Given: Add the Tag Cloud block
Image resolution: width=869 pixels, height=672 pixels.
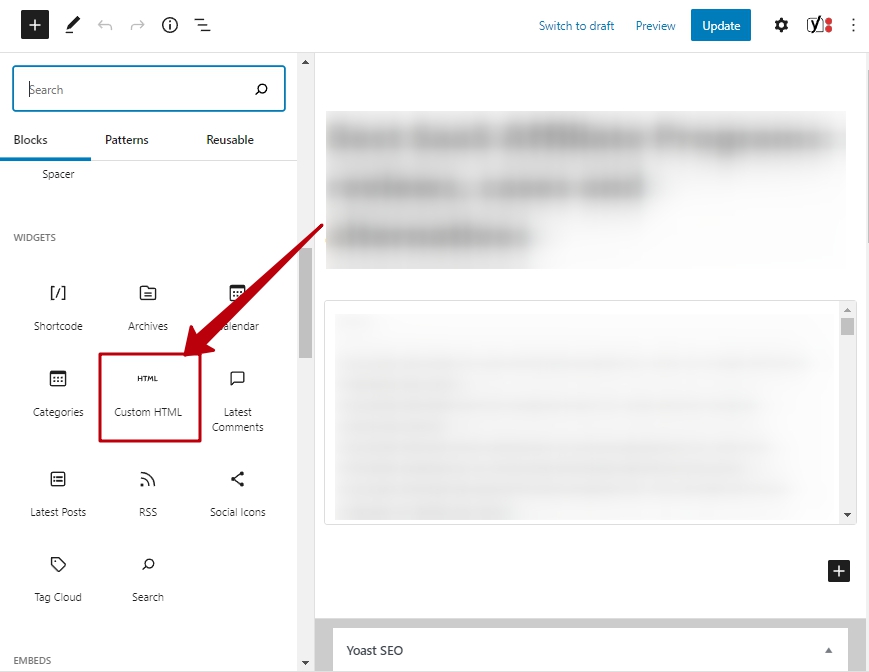Looking at the screenshot, I should (58, 578).
